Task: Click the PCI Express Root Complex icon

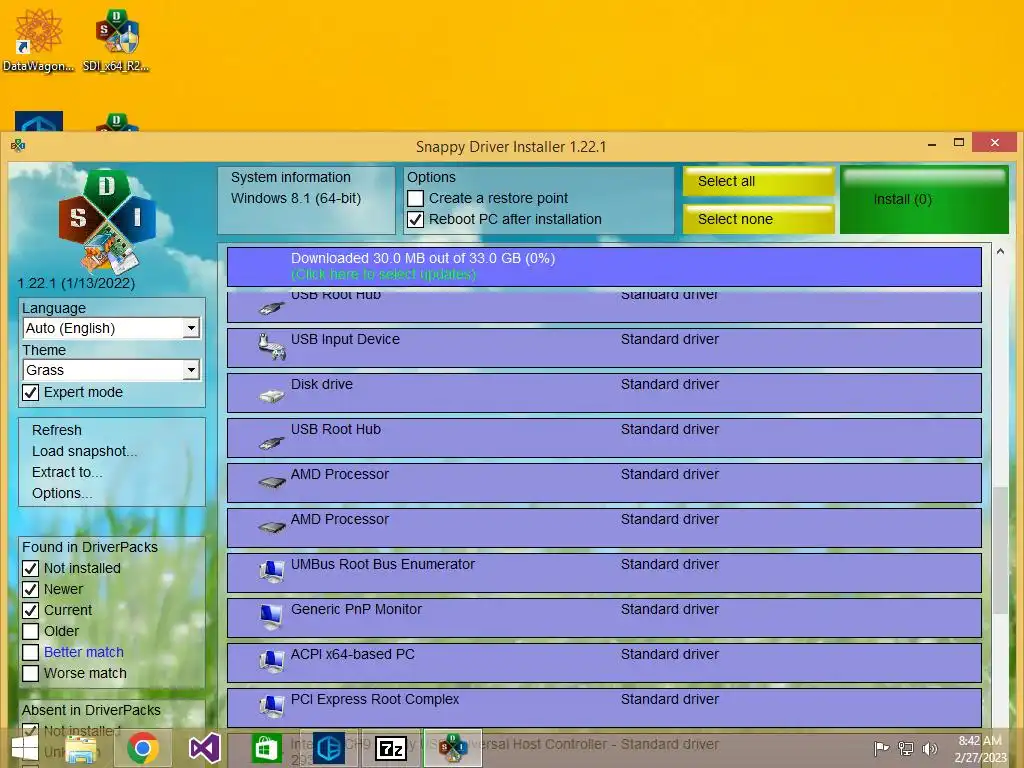Action: click(x=271, y=707)
